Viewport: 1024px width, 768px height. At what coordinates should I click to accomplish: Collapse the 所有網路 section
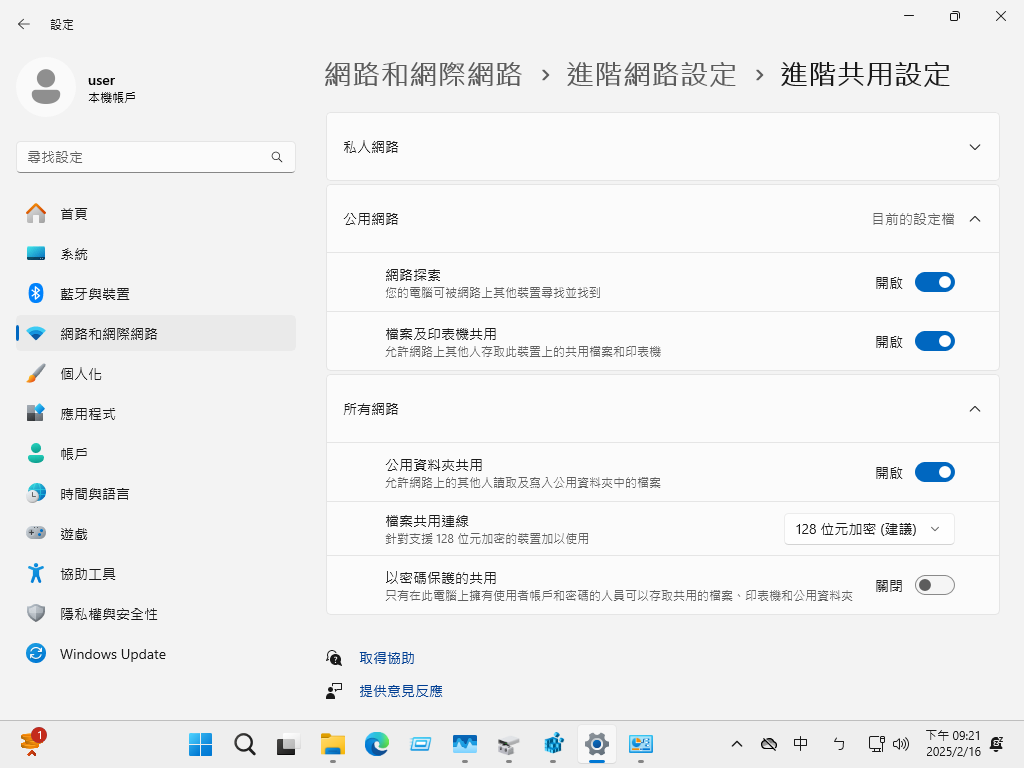tap(974, 409)
